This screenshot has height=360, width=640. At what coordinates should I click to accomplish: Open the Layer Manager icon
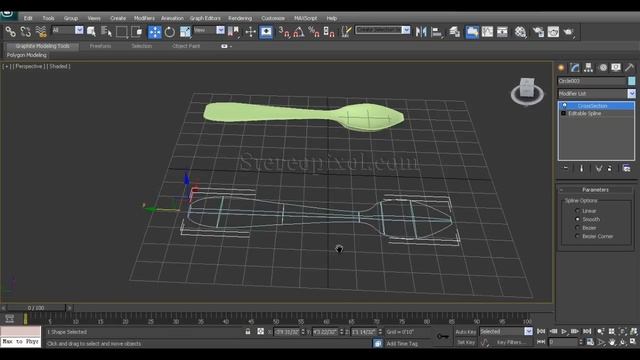point(455,31)
